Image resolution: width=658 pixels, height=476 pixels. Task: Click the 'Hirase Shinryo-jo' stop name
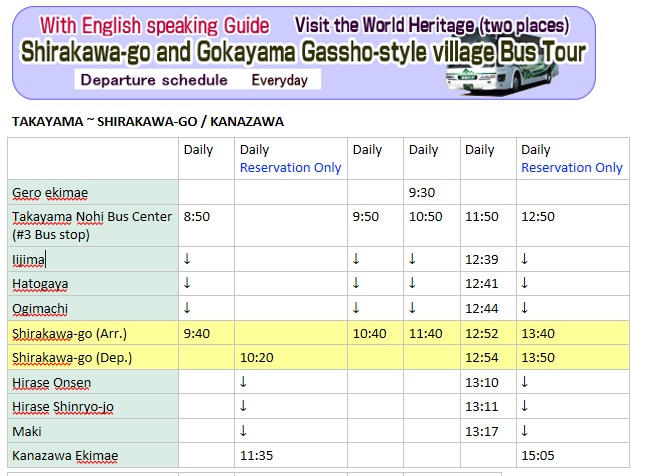point(63,407)
